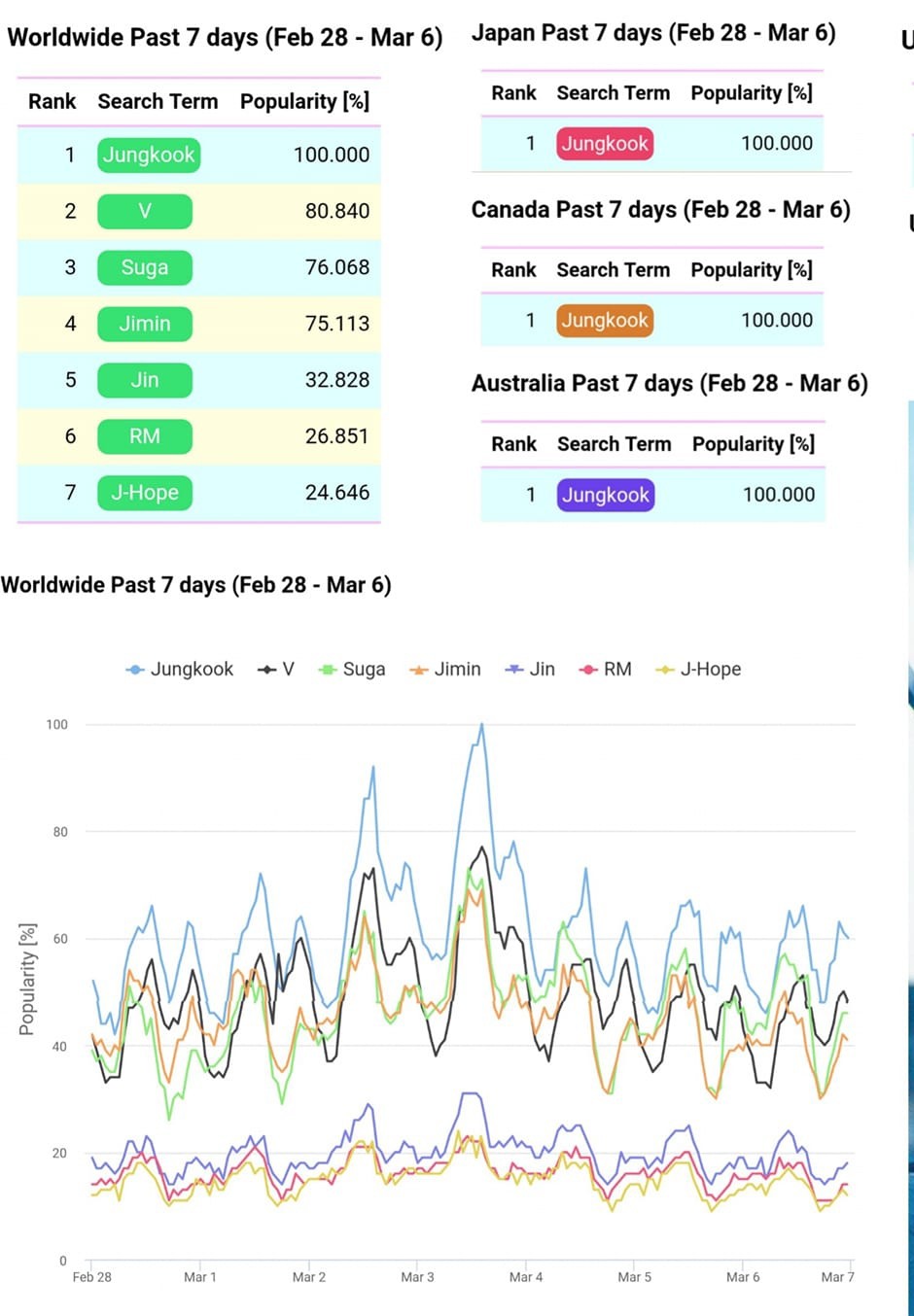
Task: Click the green V tag in Worldwide table
Action: [145, 211]
